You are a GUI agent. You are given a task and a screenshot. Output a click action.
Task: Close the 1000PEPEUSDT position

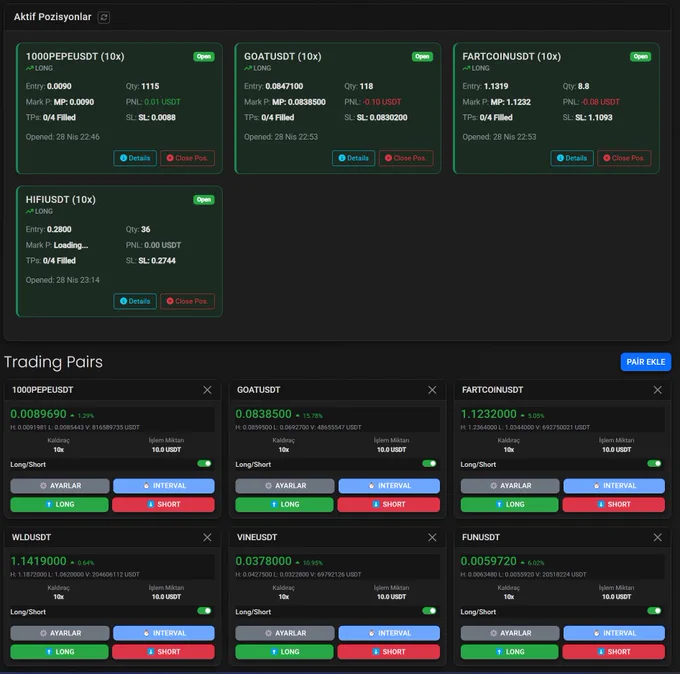[x=187, y=158]
